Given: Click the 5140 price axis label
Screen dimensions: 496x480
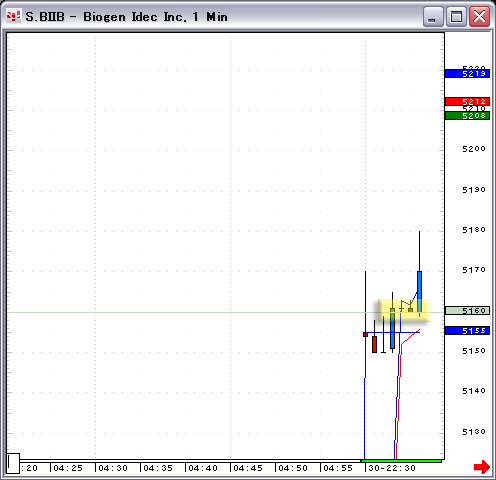Looking at the screenshot, I should click(474, 391).
